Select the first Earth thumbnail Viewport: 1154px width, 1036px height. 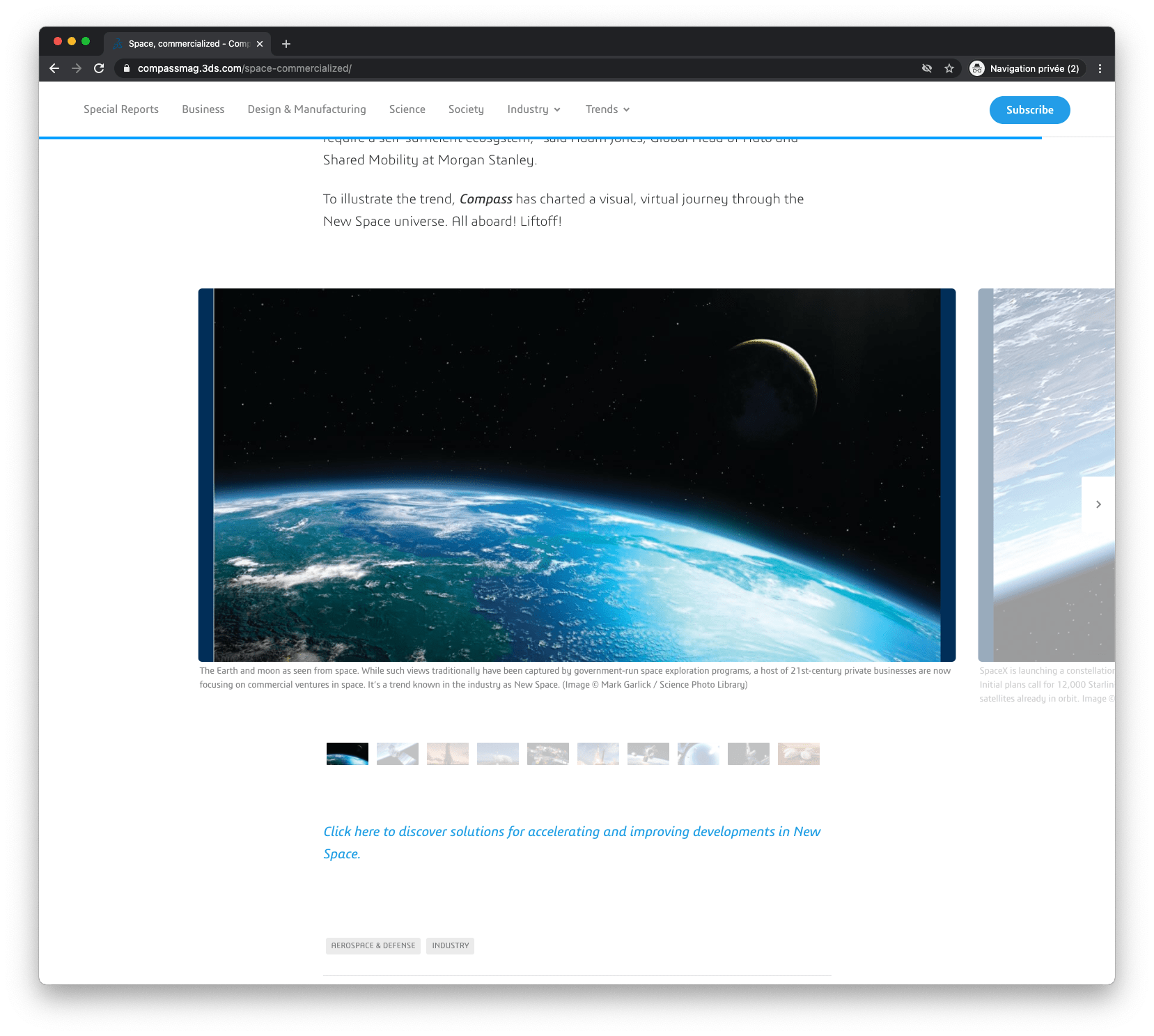(348, 754)
